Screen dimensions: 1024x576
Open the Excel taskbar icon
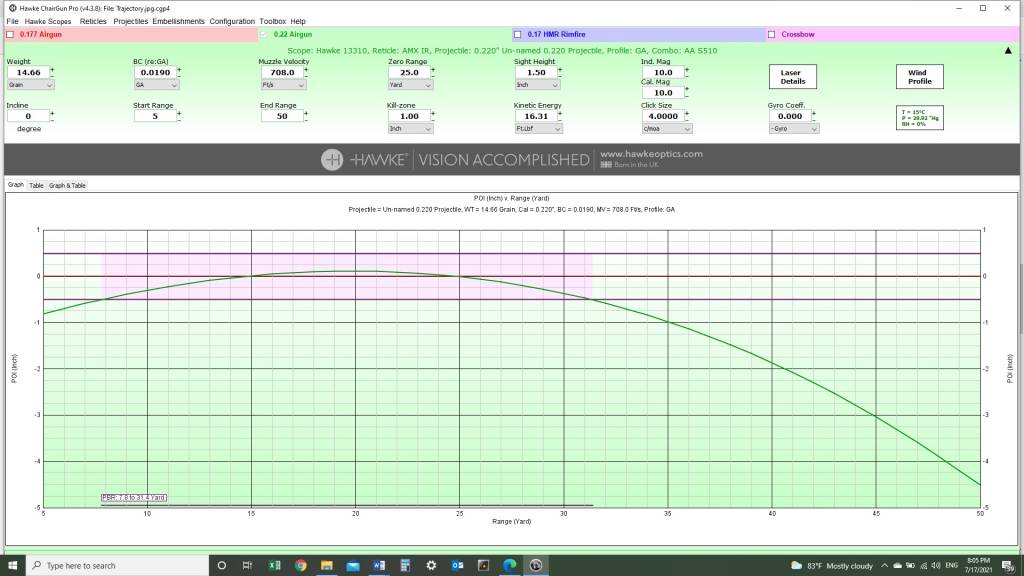coord(274,566)
